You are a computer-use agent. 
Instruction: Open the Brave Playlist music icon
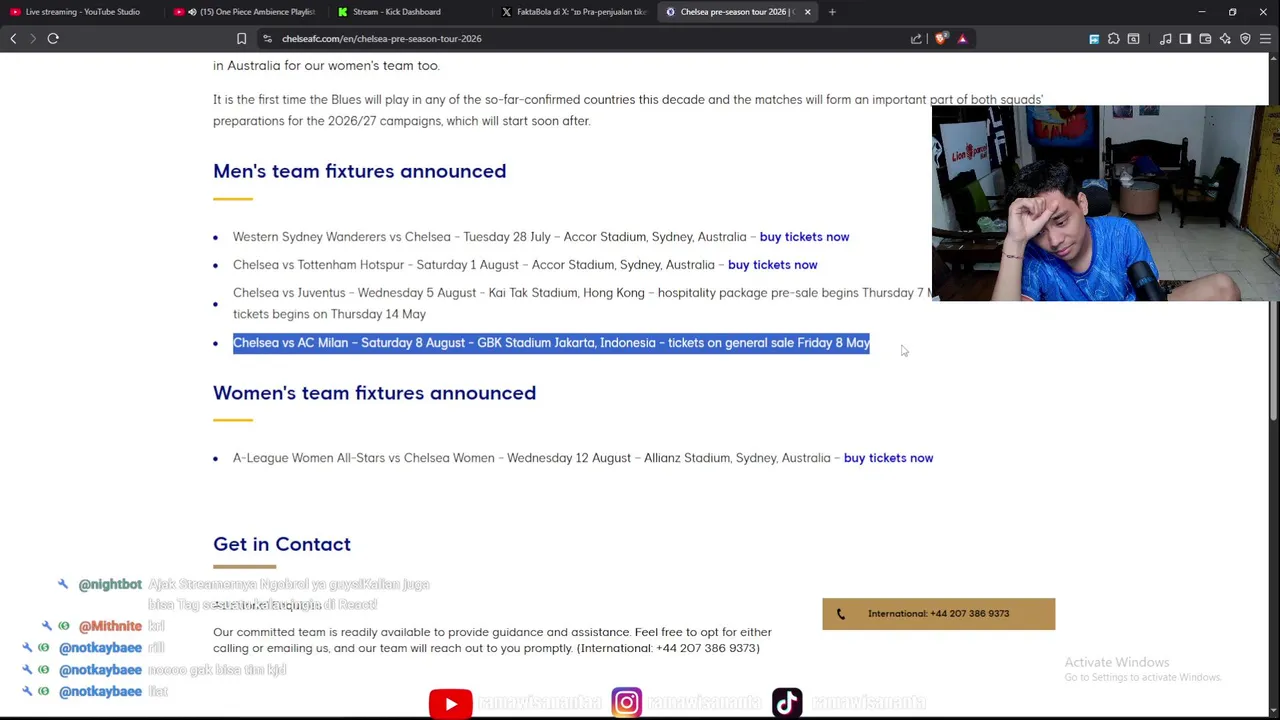pos(1166,39)
